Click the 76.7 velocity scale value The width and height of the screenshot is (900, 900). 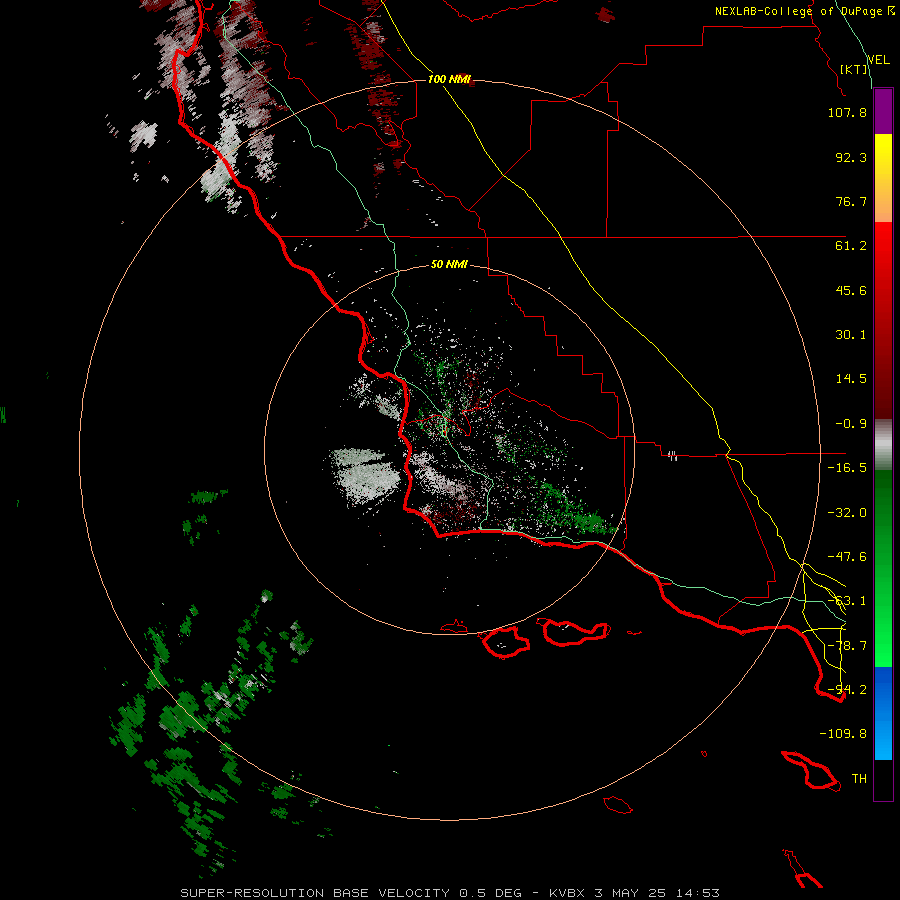[851, 201]
